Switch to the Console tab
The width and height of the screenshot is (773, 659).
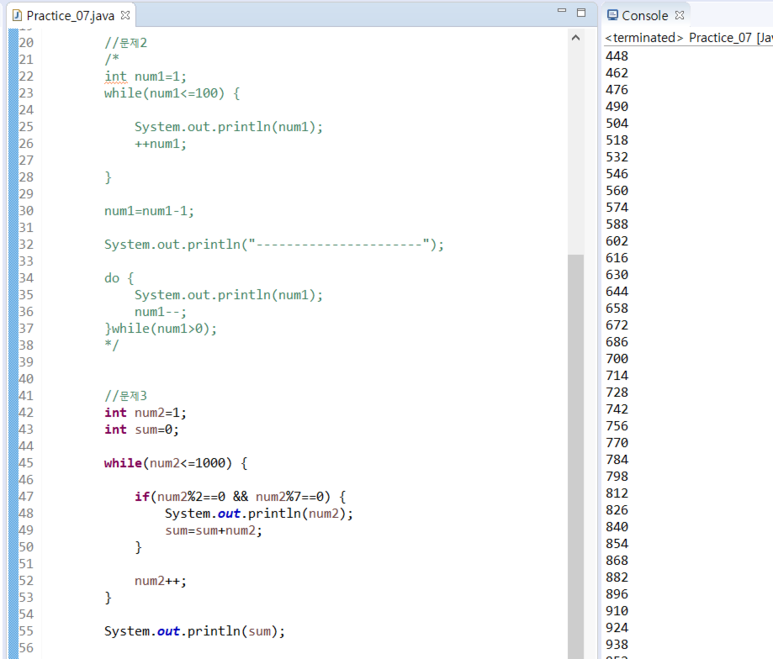tap(645, 16)
